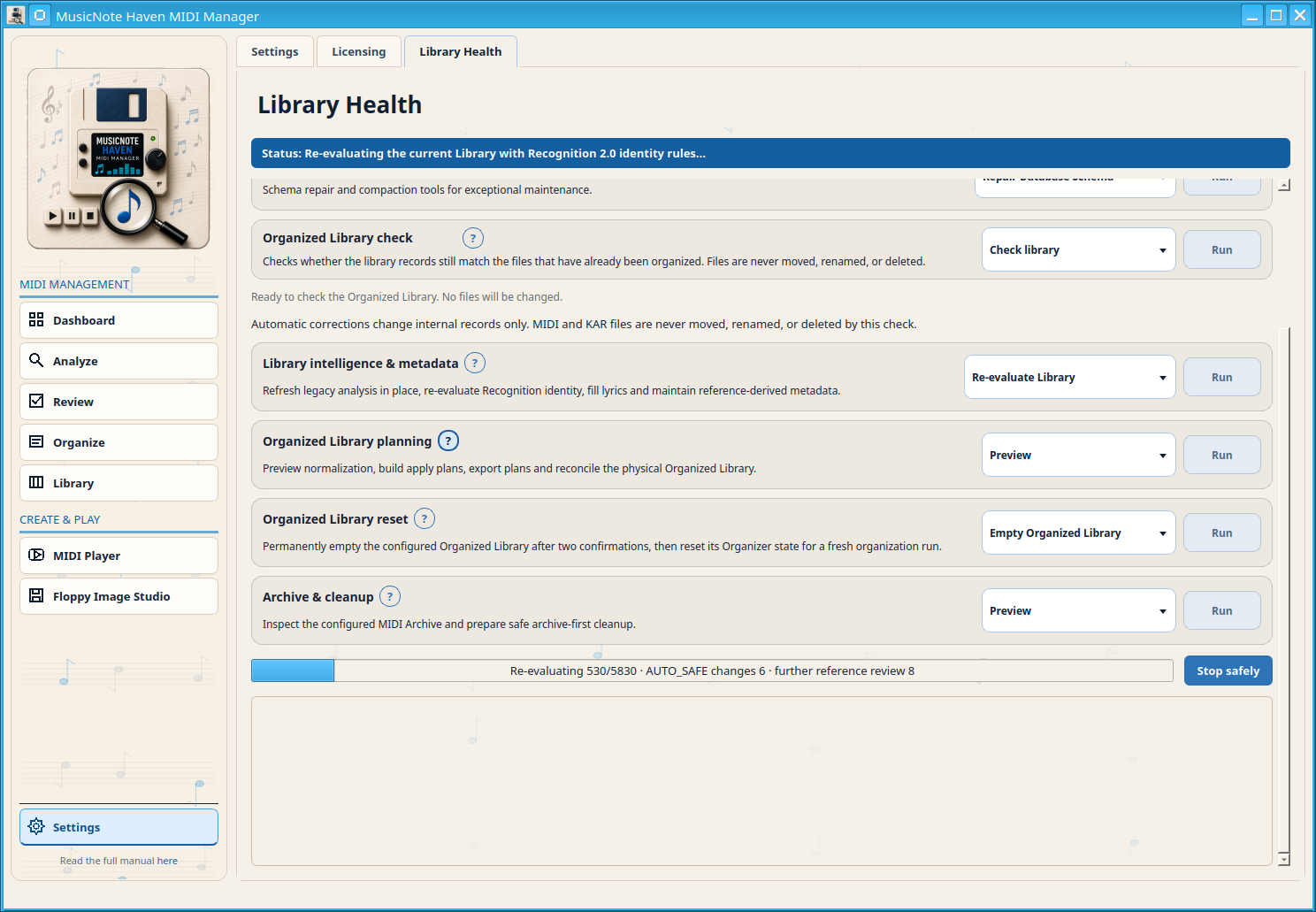Image resolution: width=1316 pixels, height=912 pixels.
Task: Run the Organized Library check
Action: [1221, 249]
